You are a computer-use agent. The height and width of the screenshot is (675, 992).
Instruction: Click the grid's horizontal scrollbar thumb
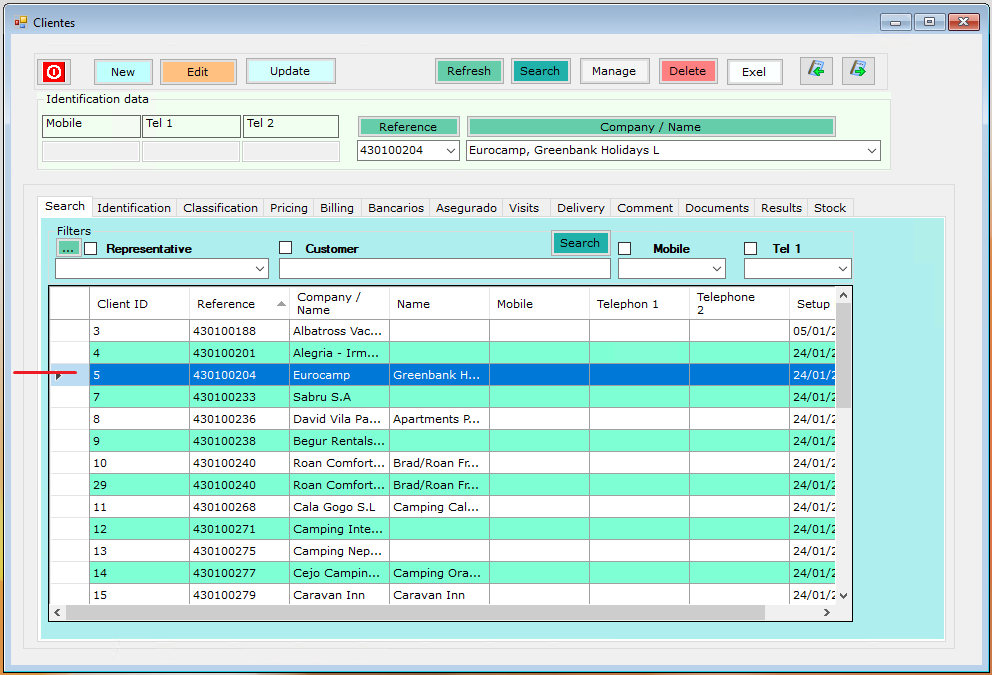click(415, 612)
